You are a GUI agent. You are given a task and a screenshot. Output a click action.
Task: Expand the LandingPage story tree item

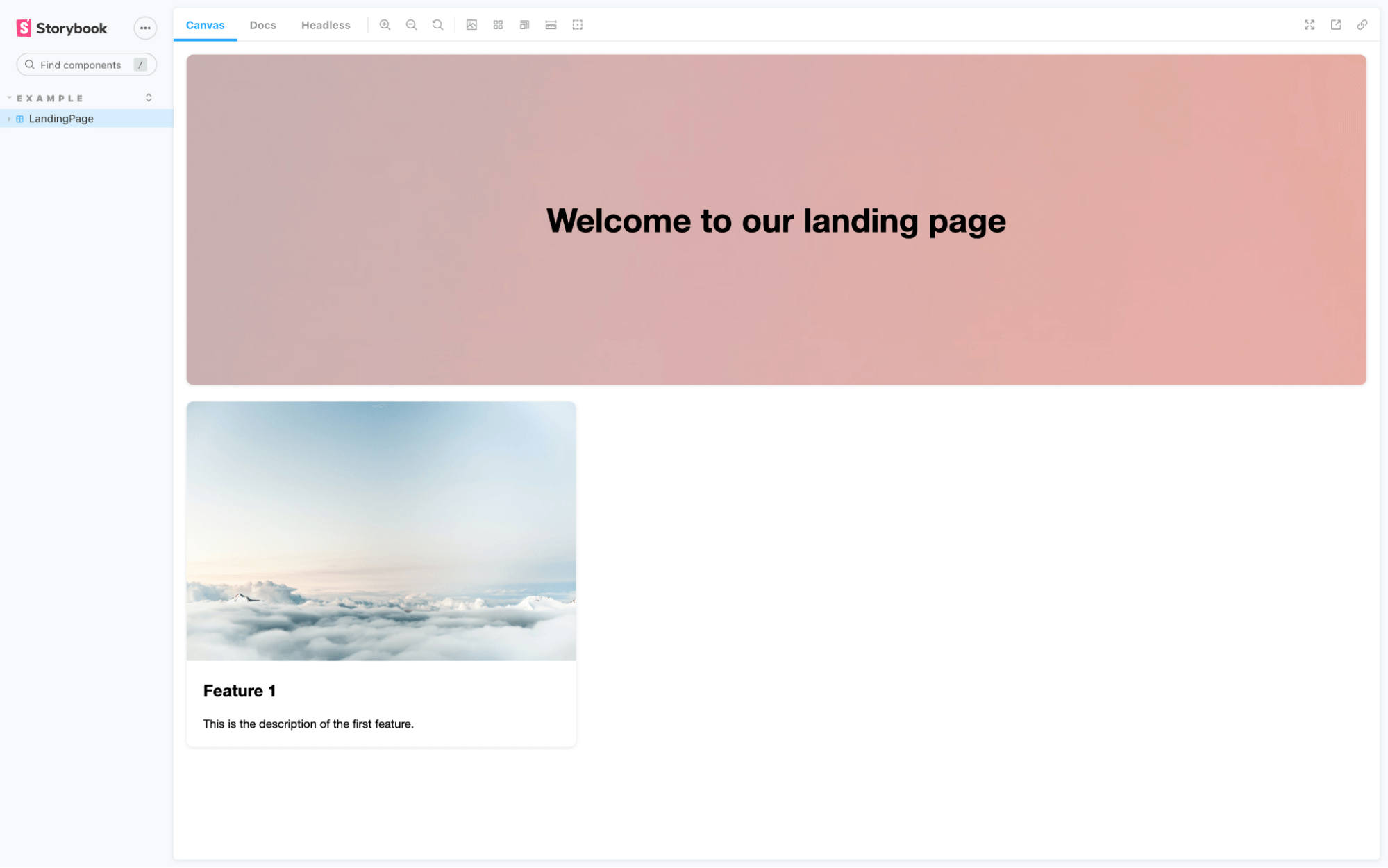tap(8, 118)
